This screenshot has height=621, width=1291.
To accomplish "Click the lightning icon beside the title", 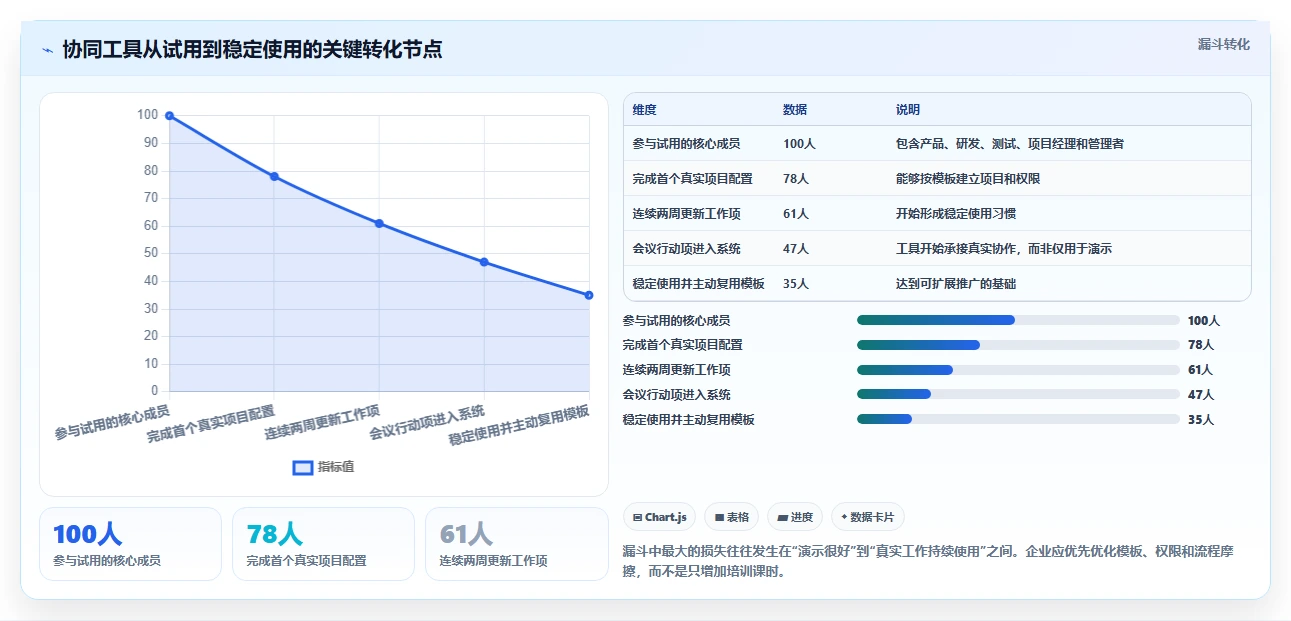I will tap(47, 50).
